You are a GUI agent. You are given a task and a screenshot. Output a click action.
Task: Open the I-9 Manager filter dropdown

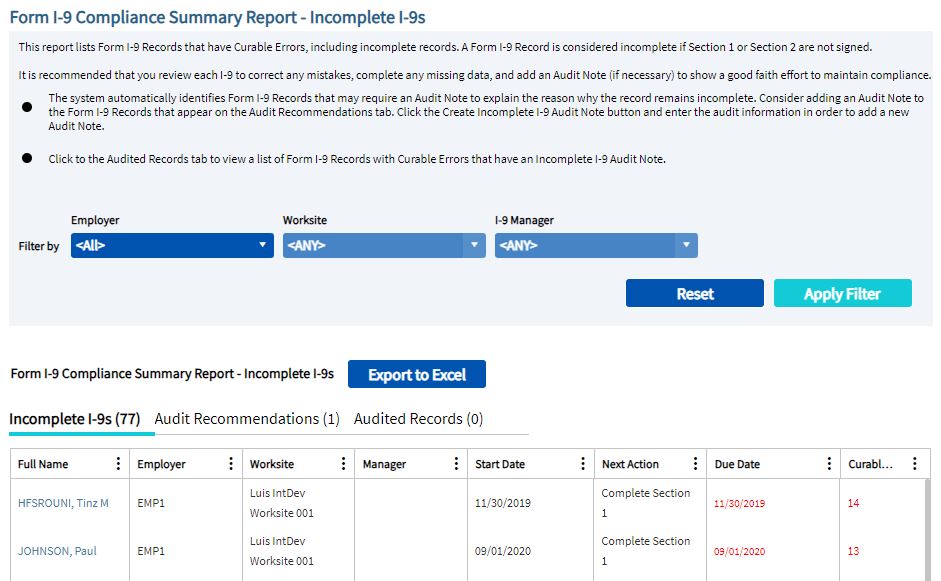coord(596,245)
